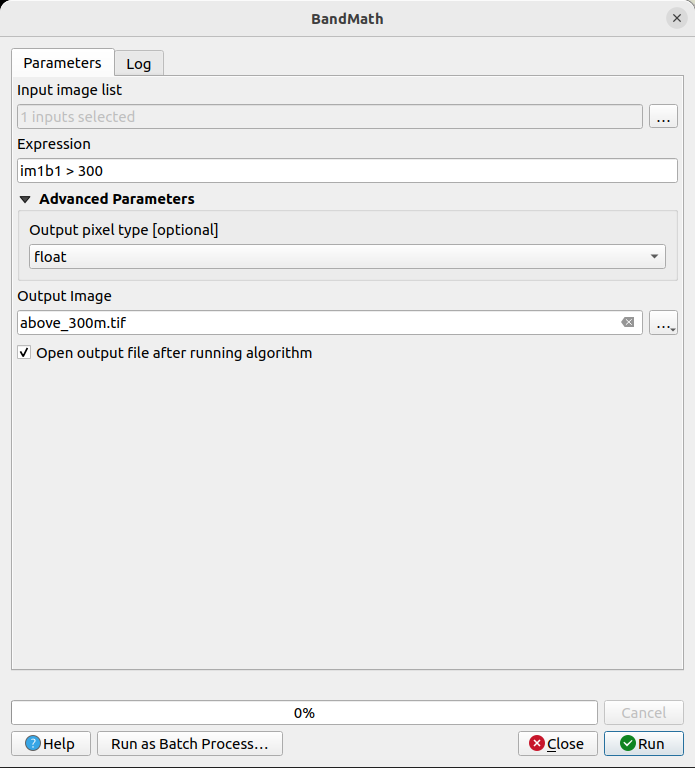Open Output Image save location menu
This screenshot has height=768, width=695.
pos(663,323)
